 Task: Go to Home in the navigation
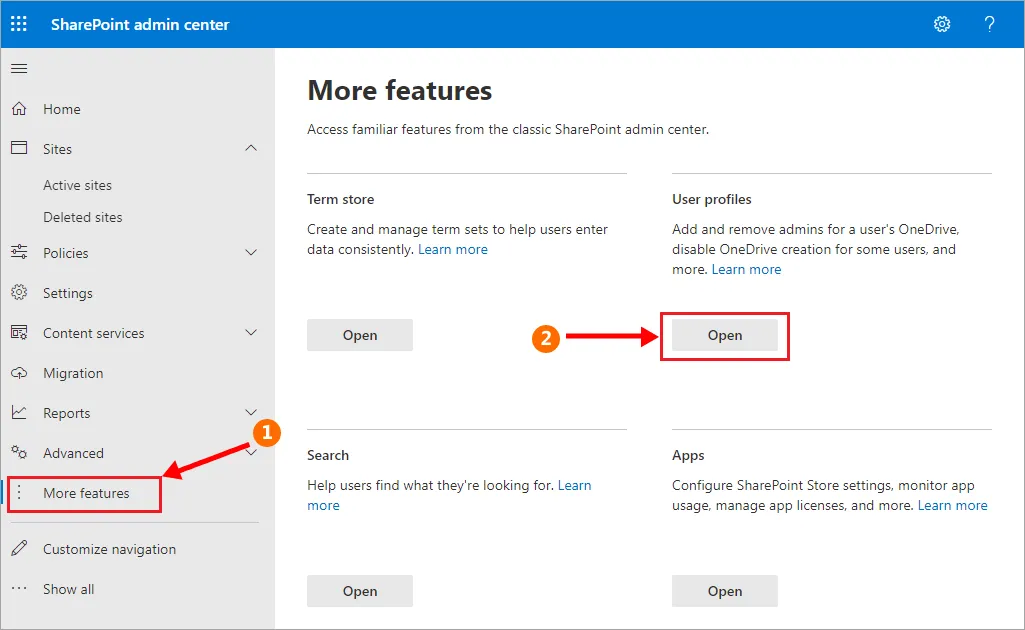tap(61, 109)
